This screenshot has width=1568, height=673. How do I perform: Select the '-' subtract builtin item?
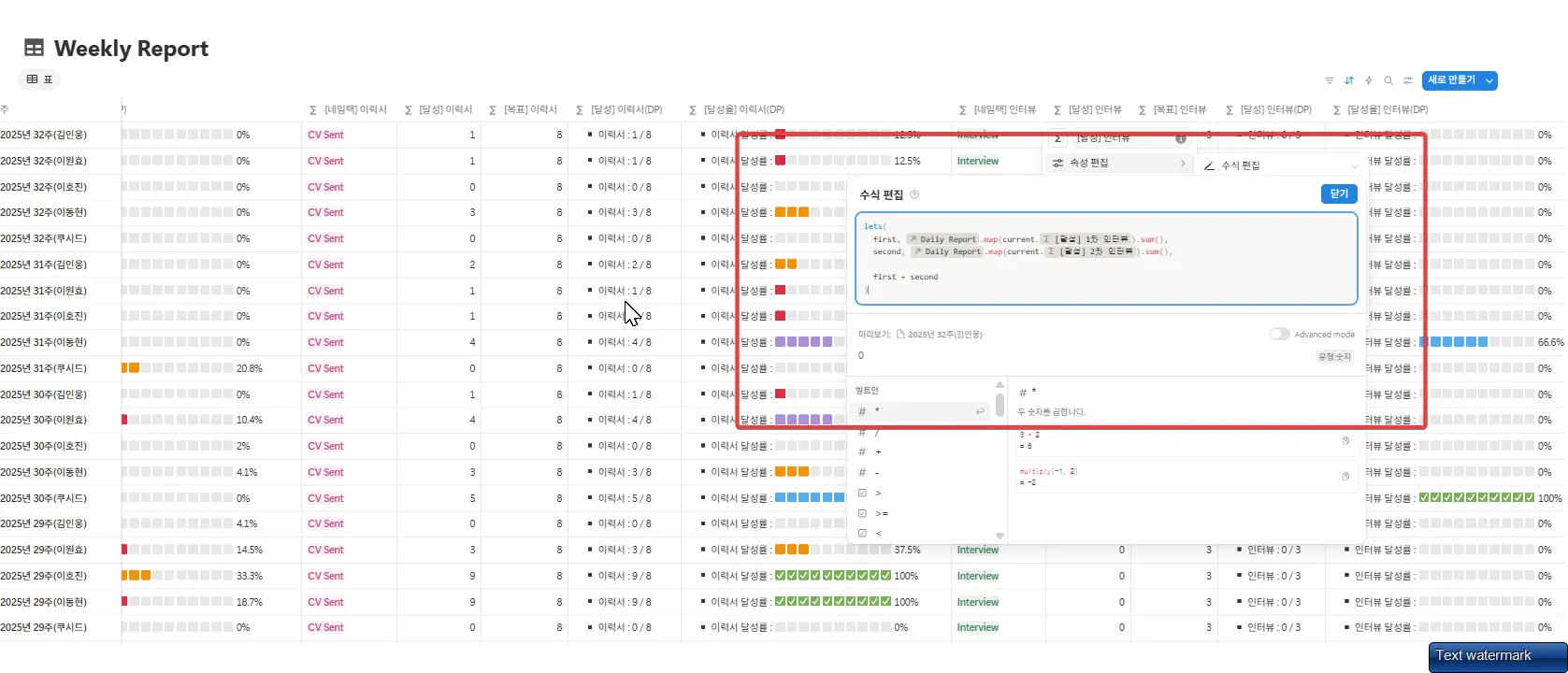point(921,472)
